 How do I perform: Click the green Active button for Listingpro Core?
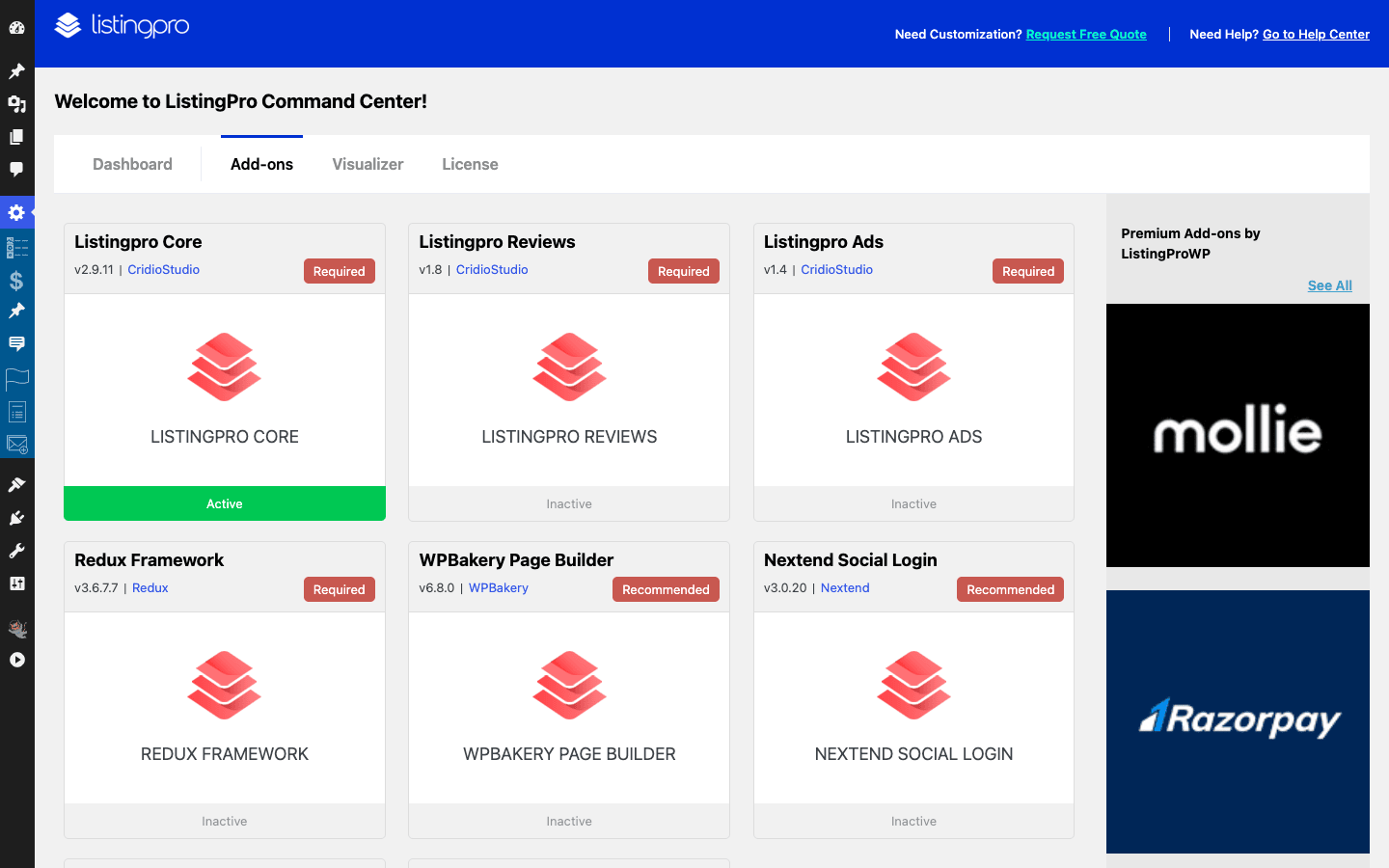coord(225,503)
